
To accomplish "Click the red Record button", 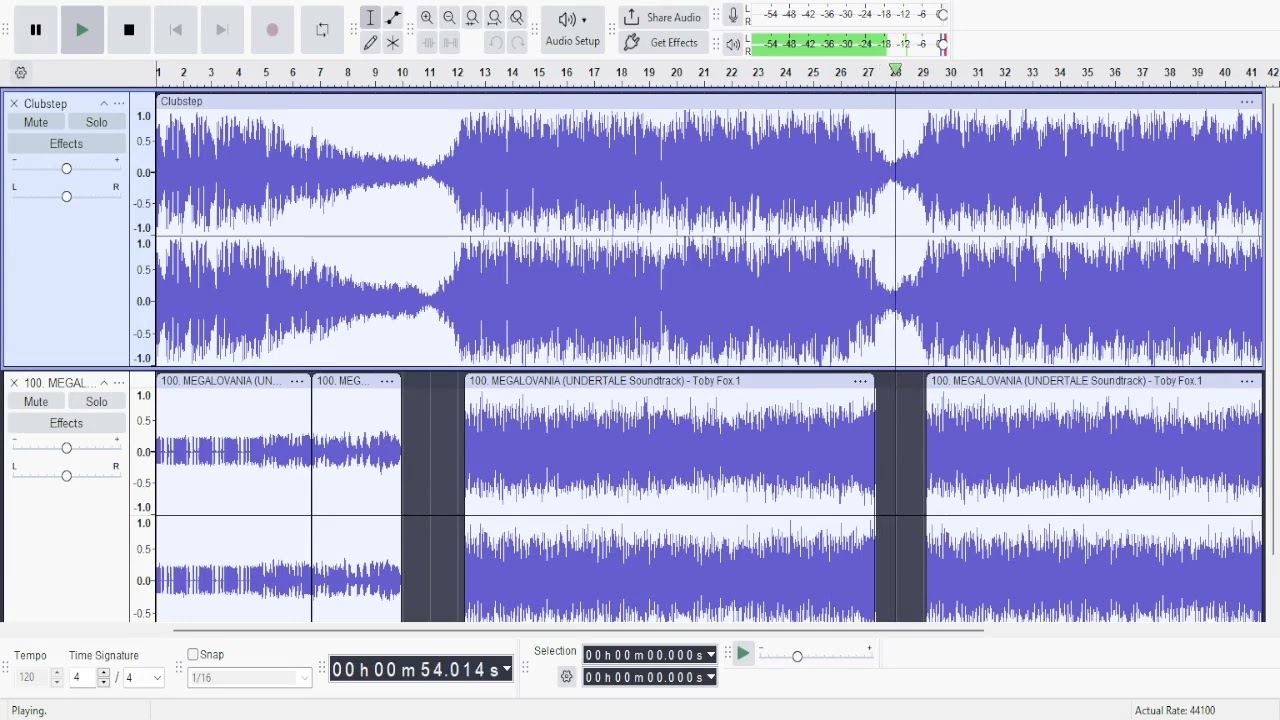I will pos(272,30).
